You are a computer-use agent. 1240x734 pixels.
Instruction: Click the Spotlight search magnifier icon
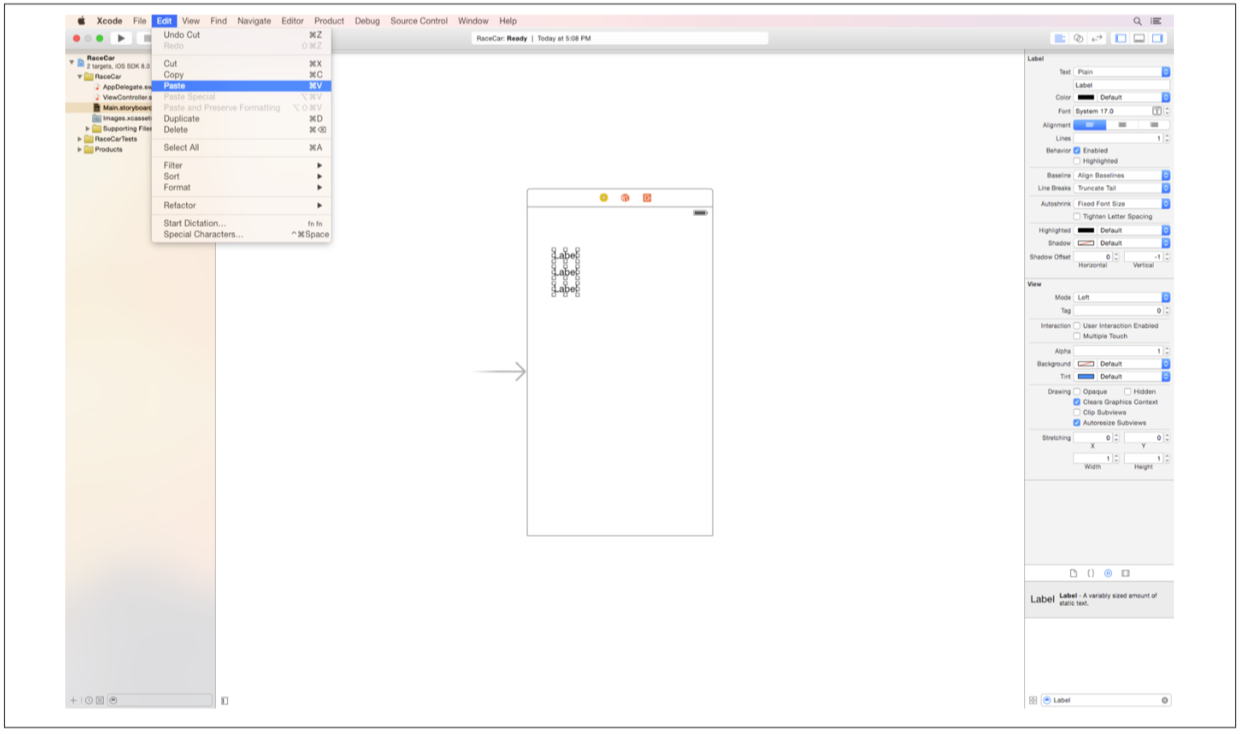1137,21
